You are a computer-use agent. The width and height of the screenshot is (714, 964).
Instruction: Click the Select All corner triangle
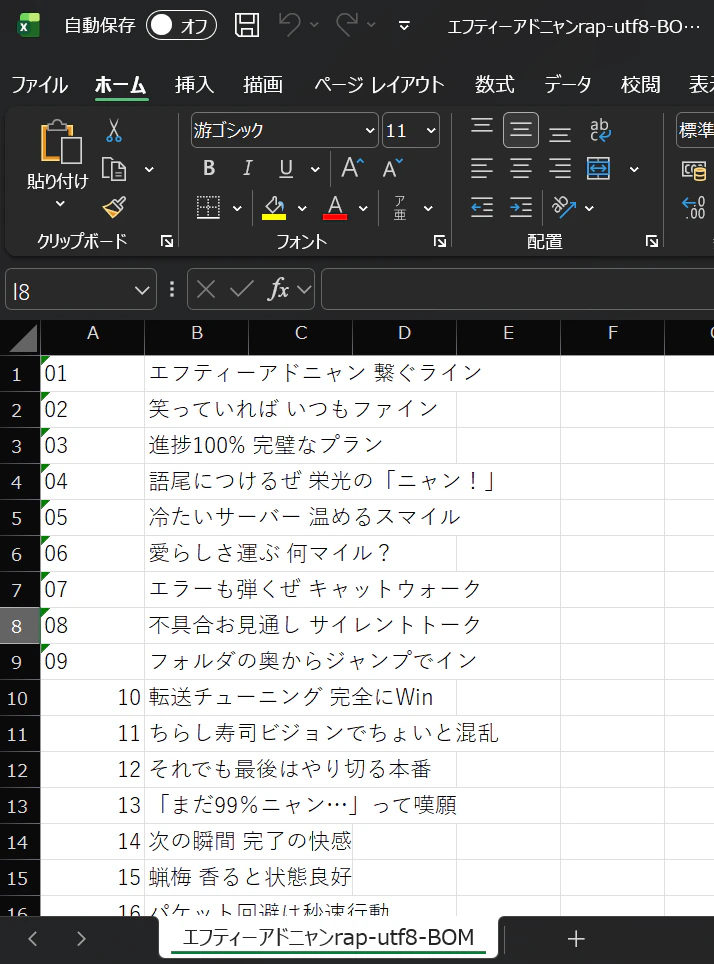tap(22, 338)
